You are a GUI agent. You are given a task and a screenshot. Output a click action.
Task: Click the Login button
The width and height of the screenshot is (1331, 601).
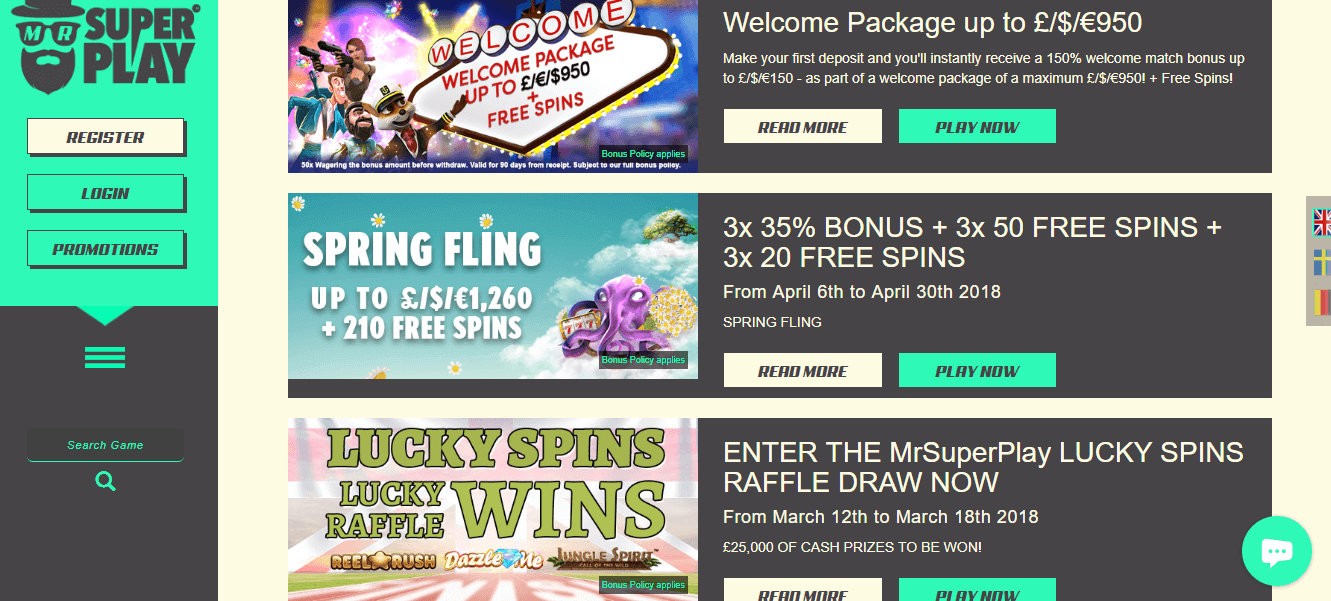coord(105,193)
